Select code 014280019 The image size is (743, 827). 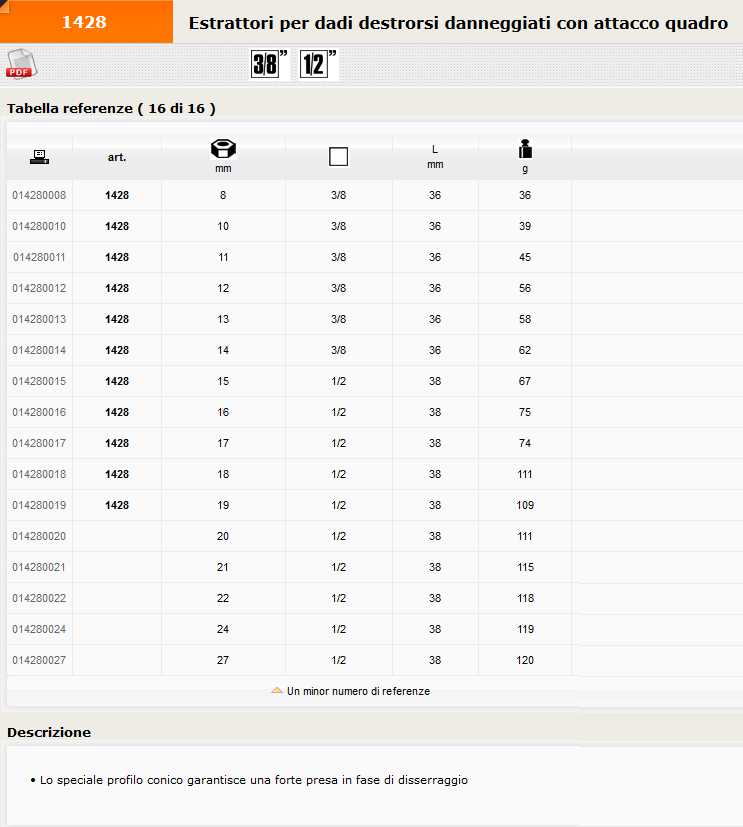tap(39, 505)
